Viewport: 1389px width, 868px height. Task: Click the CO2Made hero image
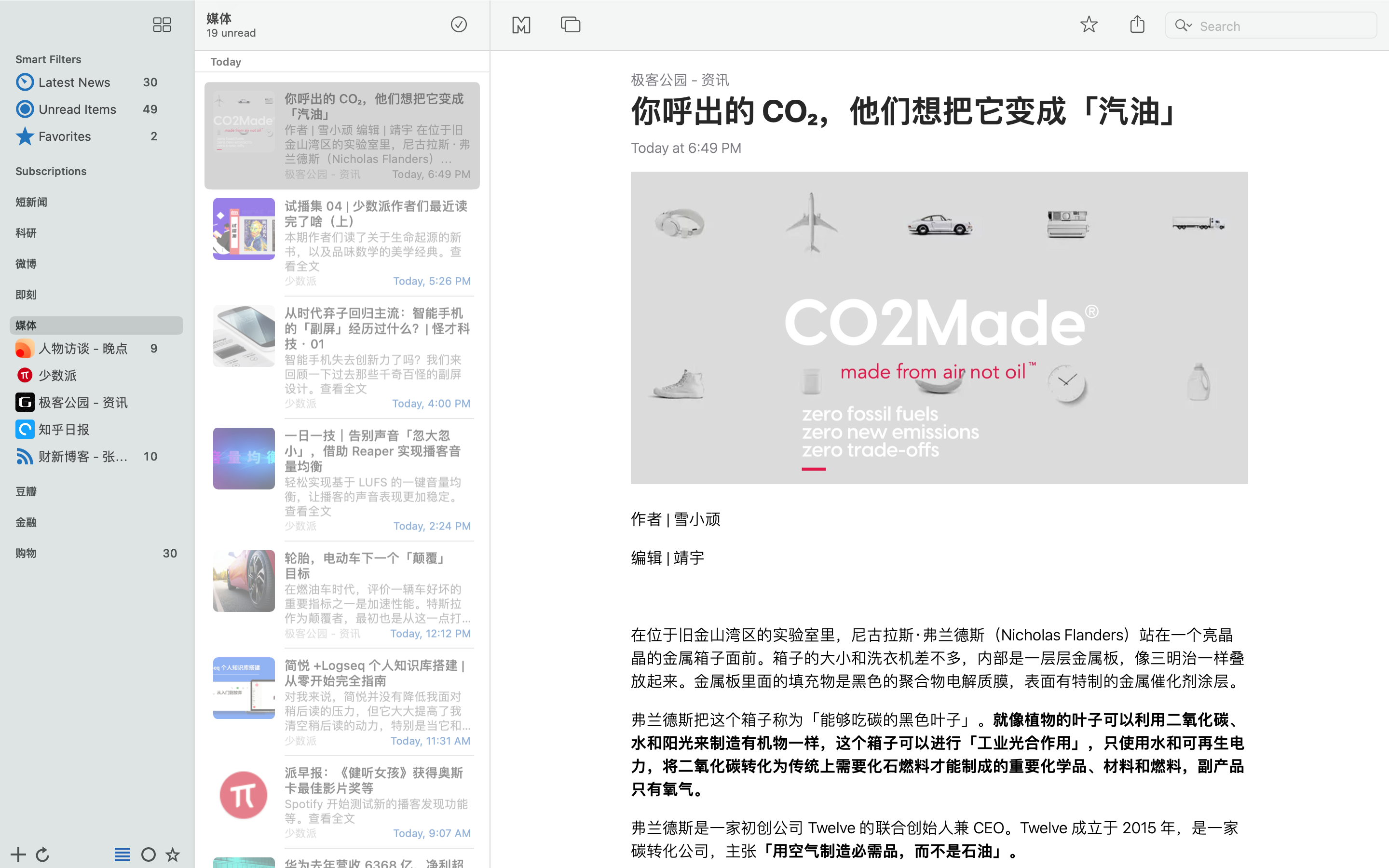tap(939, 328)
